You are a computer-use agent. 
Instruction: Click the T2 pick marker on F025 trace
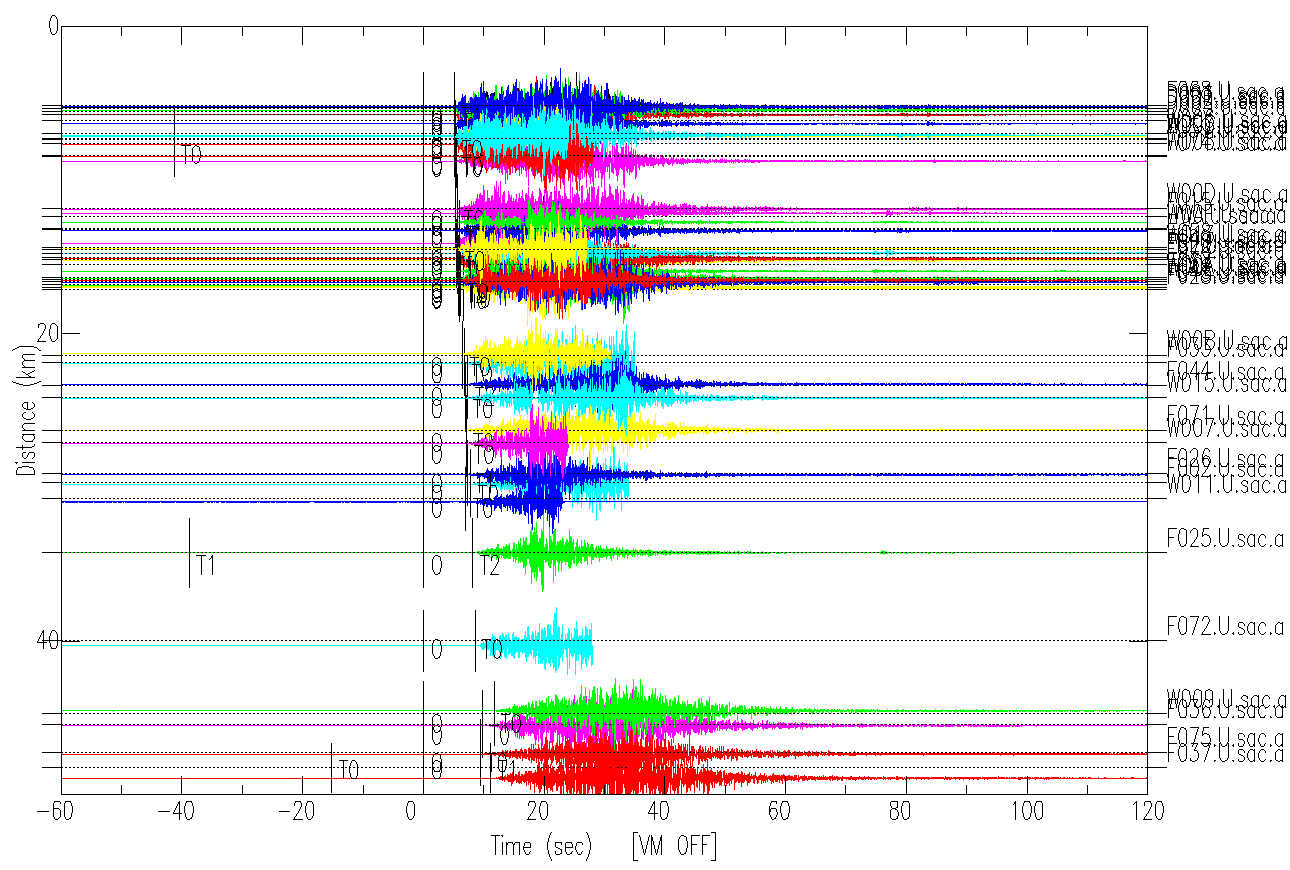pos(490,566)
